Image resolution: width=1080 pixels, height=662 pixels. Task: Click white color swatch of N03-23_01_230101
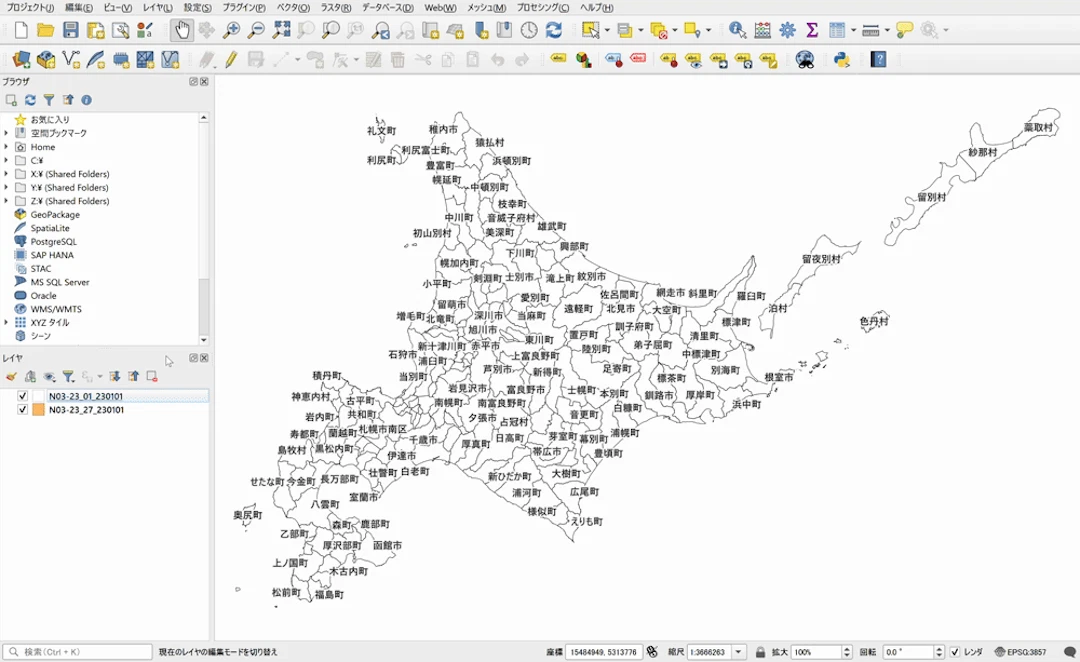39,397
